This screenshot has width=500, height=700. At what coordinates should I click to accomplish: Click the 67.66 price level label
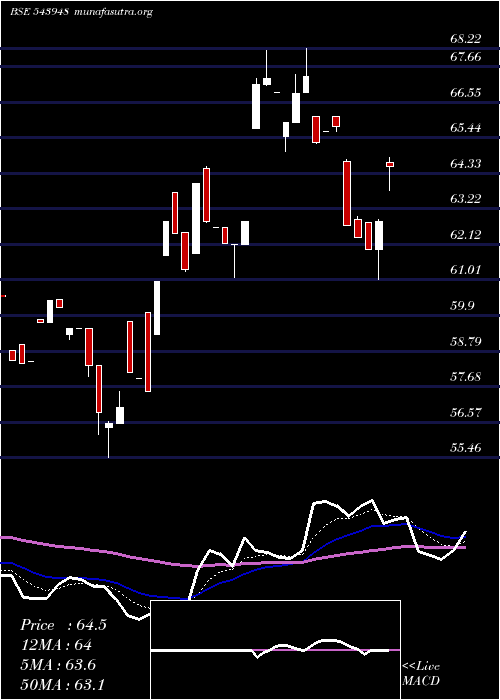(x=466, y=57)
